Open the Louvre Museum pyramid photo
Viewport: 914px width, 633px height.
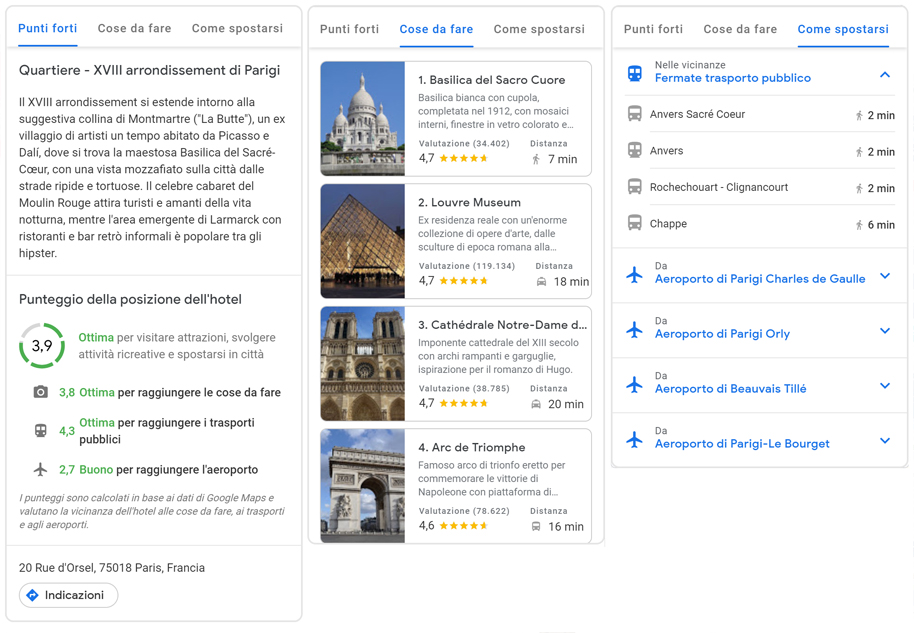click(x=363, y=241)
